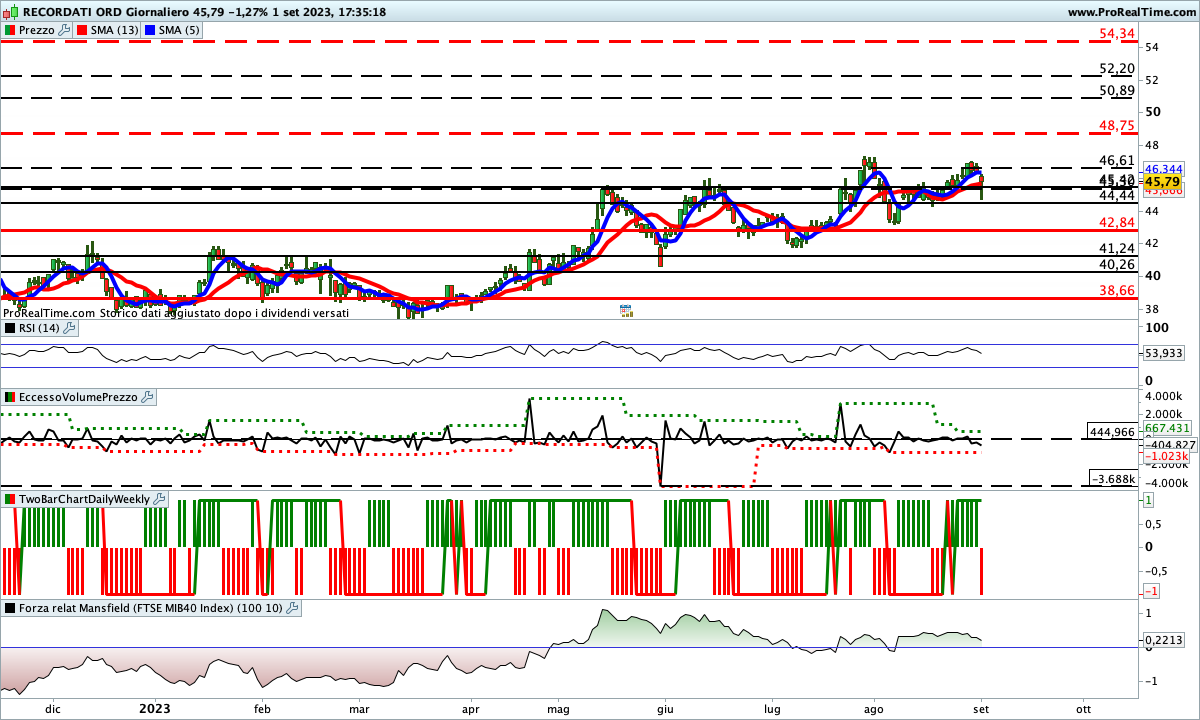
Task: Open Prezzo settings wrench icon
Action: pos(65,30)
